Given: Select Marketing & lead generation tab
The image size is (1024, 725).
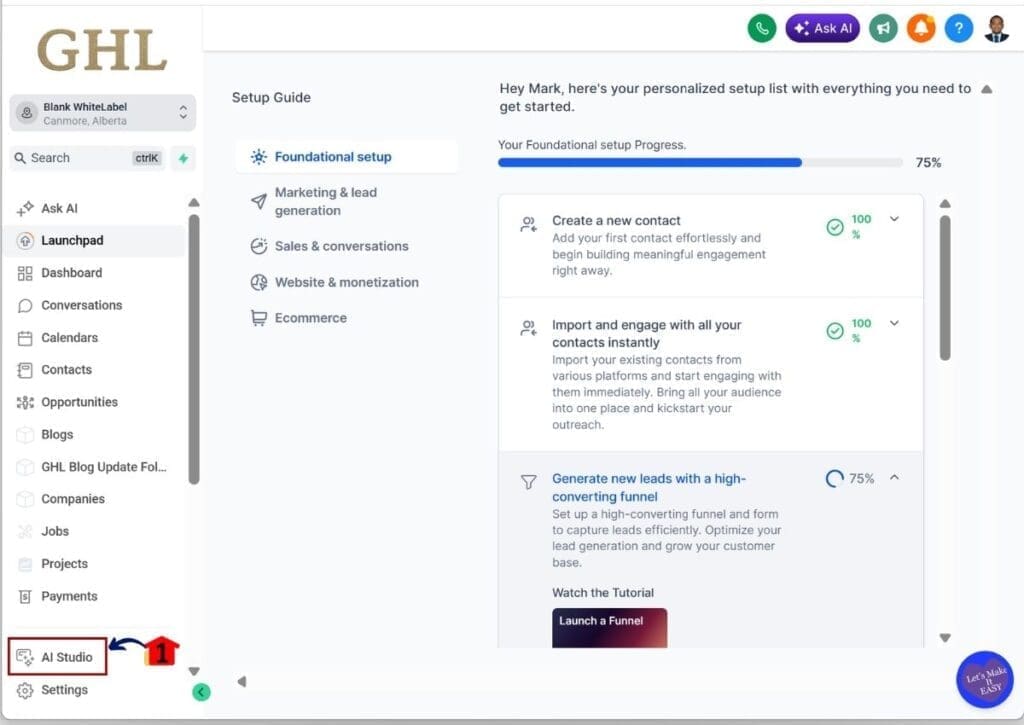Looking at the screenshot, I should point(325,201).
